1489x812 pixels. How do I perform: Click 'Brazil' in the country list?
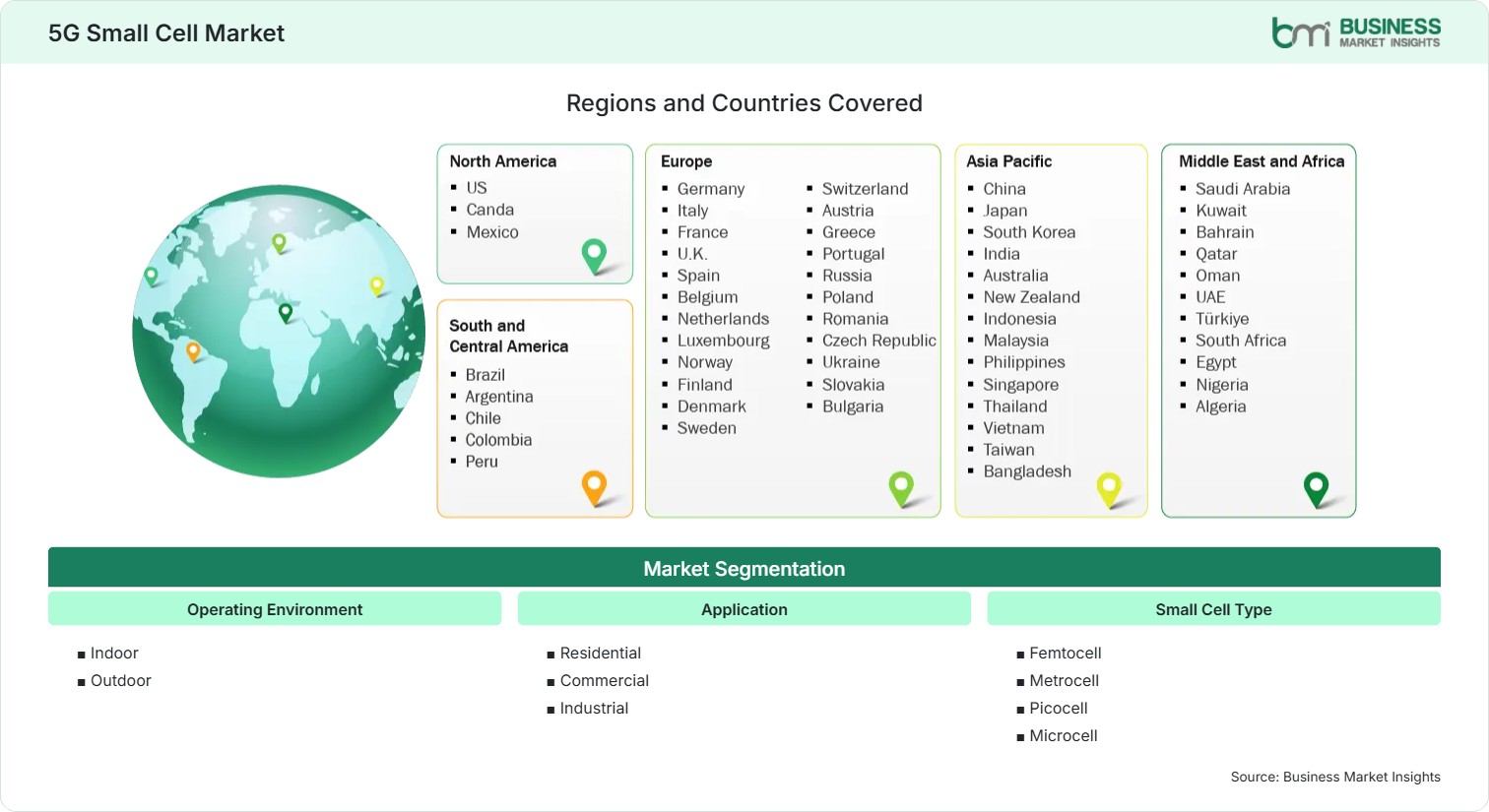tap(486, 375)
